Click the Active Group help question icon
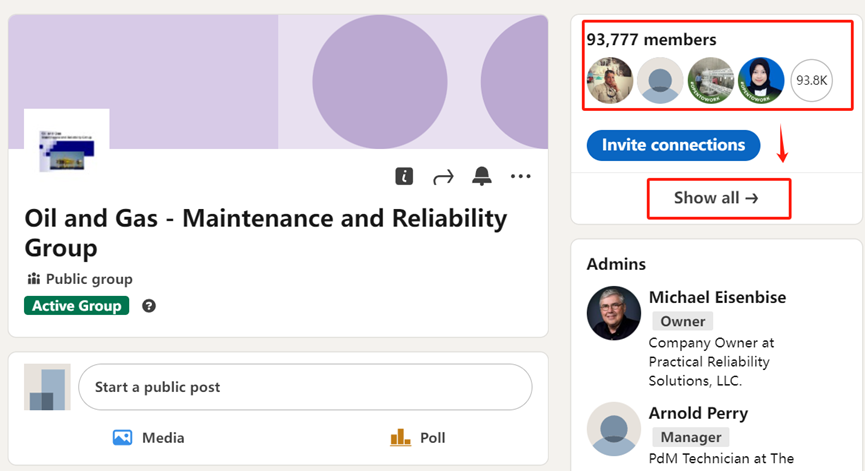This screenshot has width=865, height=471. 149,306
